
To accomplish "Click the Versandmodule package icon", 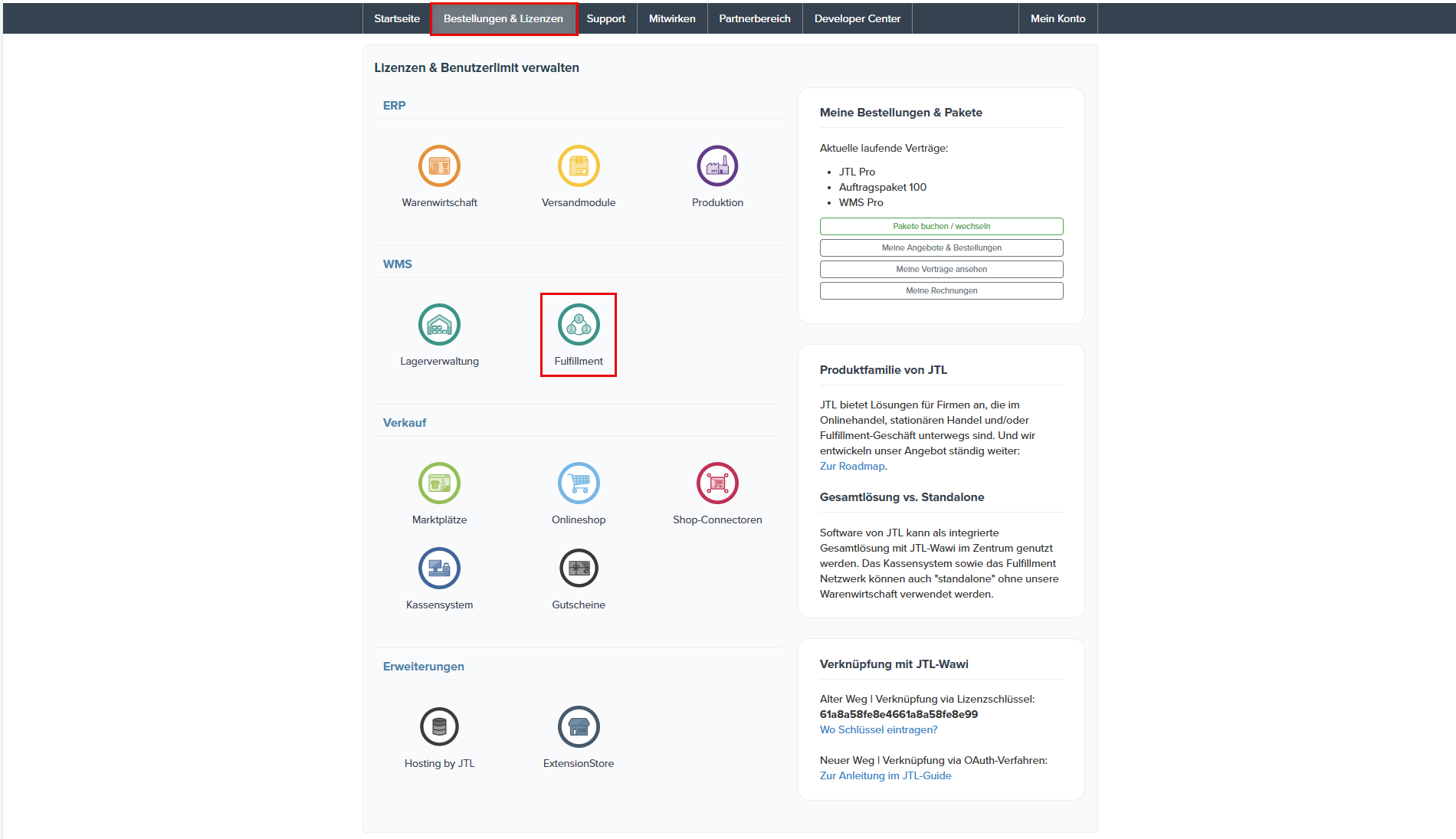I will [x=579, y=166].
